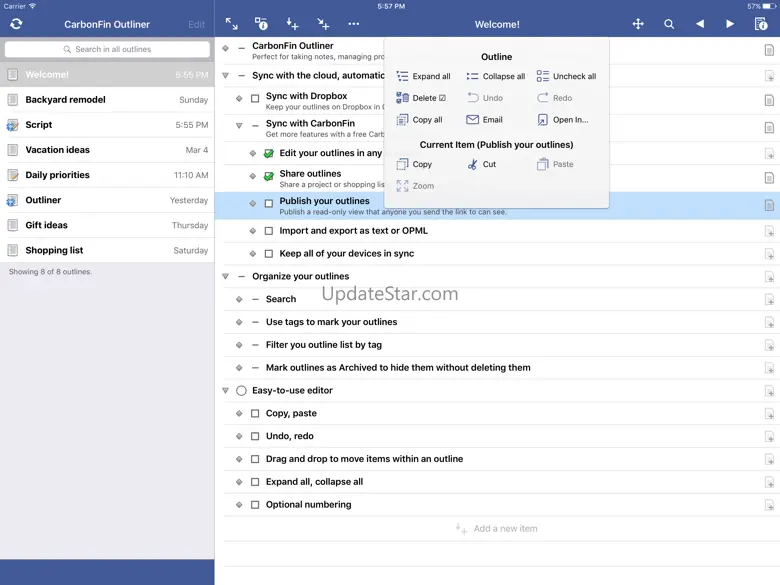Go to previous with left arrow
780x585 pixels.
[699, 24]
